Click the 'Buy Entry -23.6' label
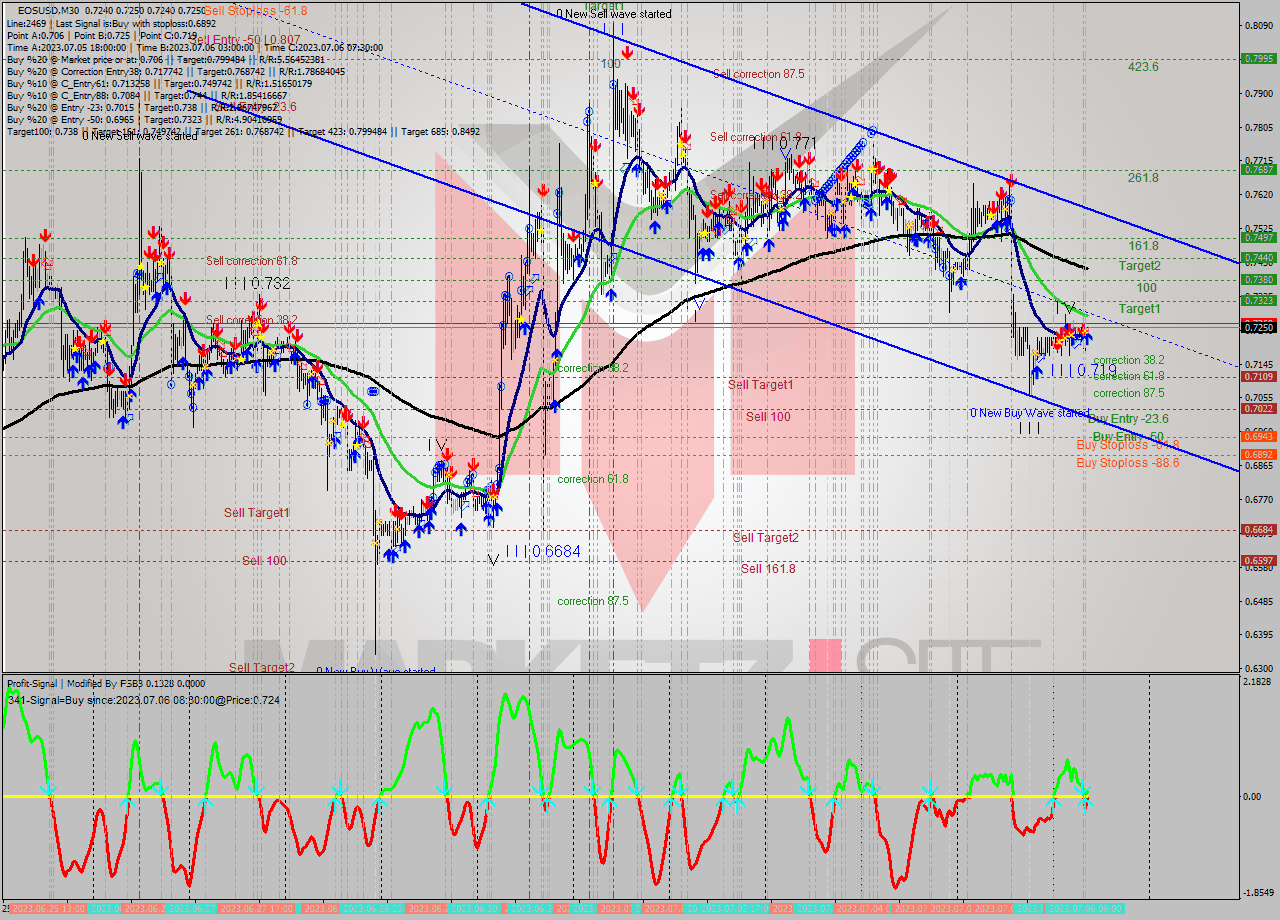Screen dimensions: 1280x920 (1128, 418)
